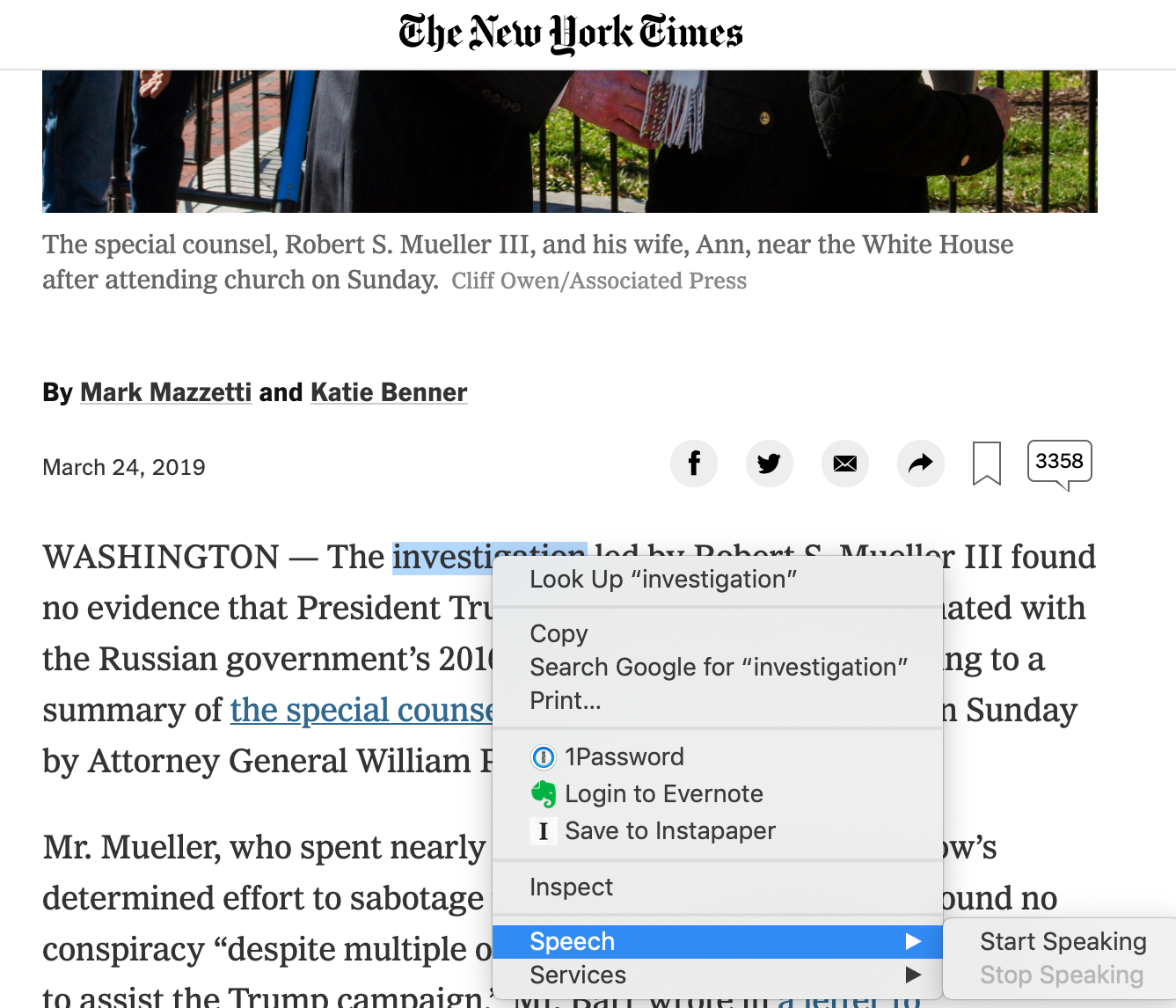Click the Instapaper icon in menu
This screenshot has height=1008, width=1176.
[x=544, y=831]
